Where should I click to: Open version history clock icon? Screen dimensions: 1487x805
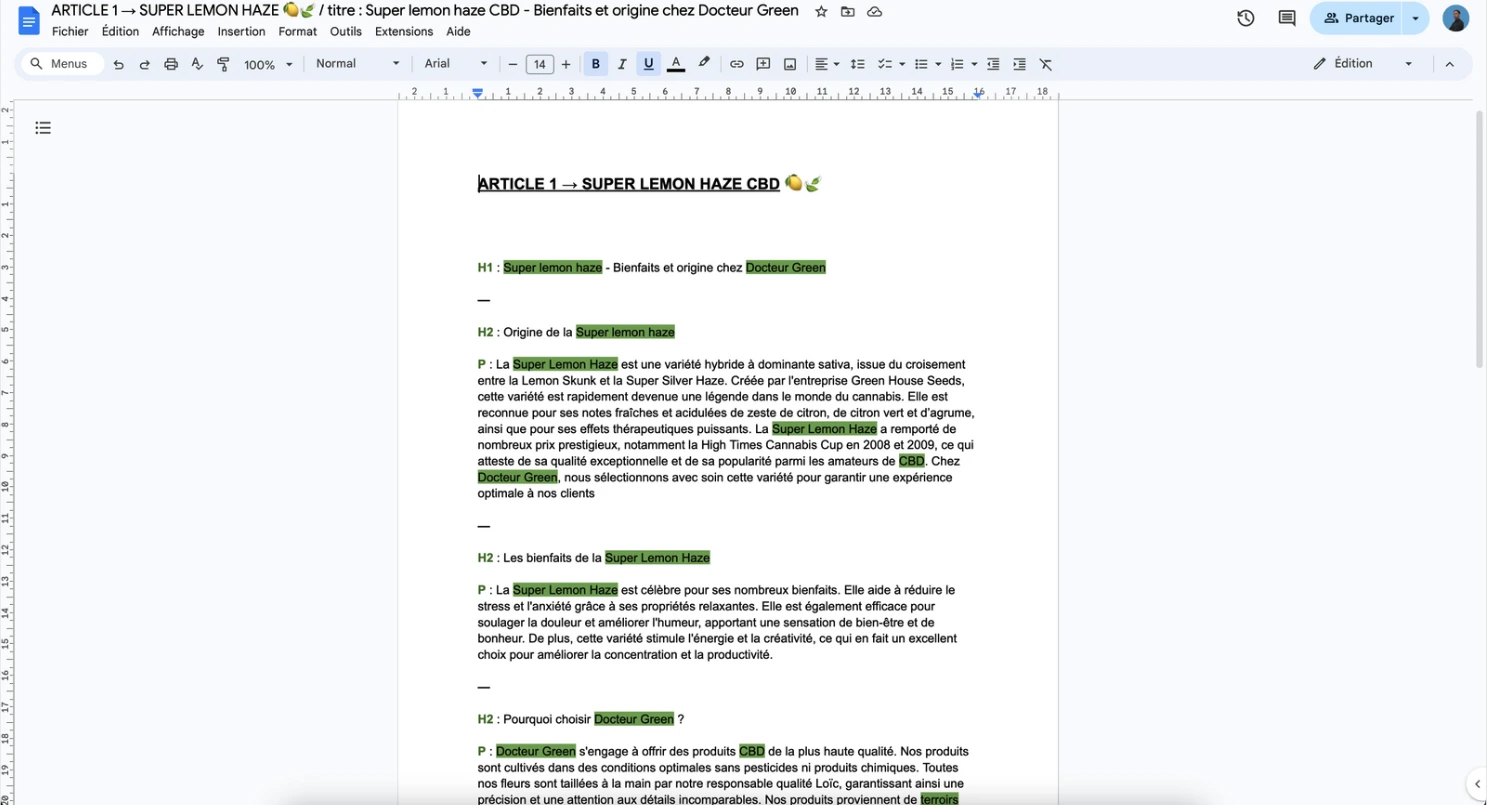click(x=1245, y=18)
